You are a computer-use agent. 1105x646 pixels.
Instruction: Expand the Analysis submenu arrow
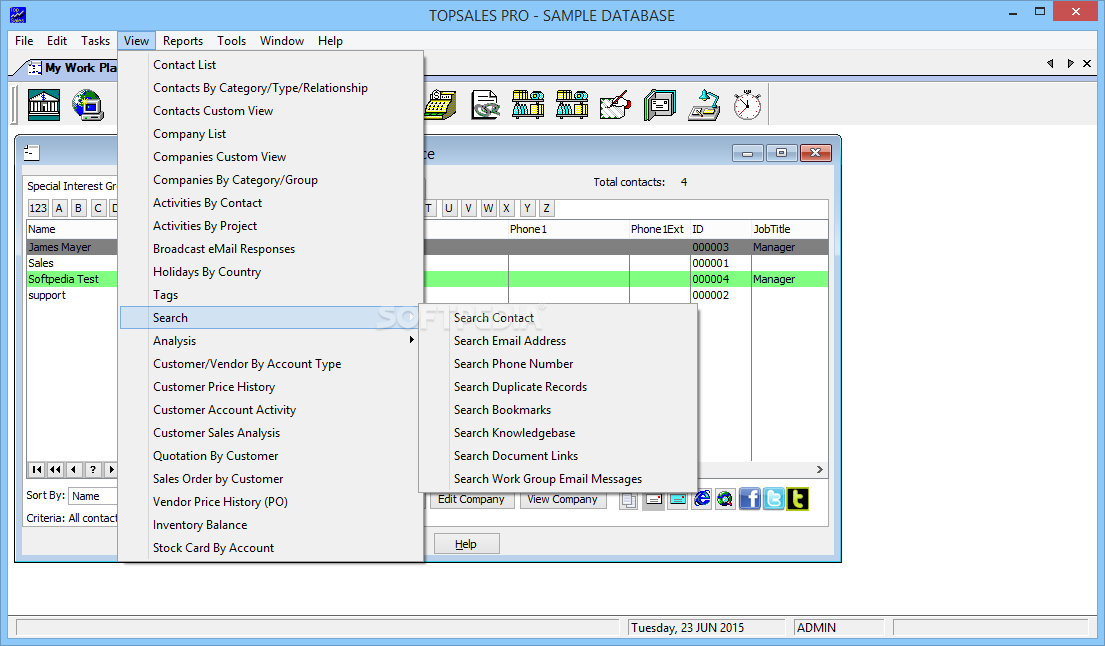pos(412,340)
